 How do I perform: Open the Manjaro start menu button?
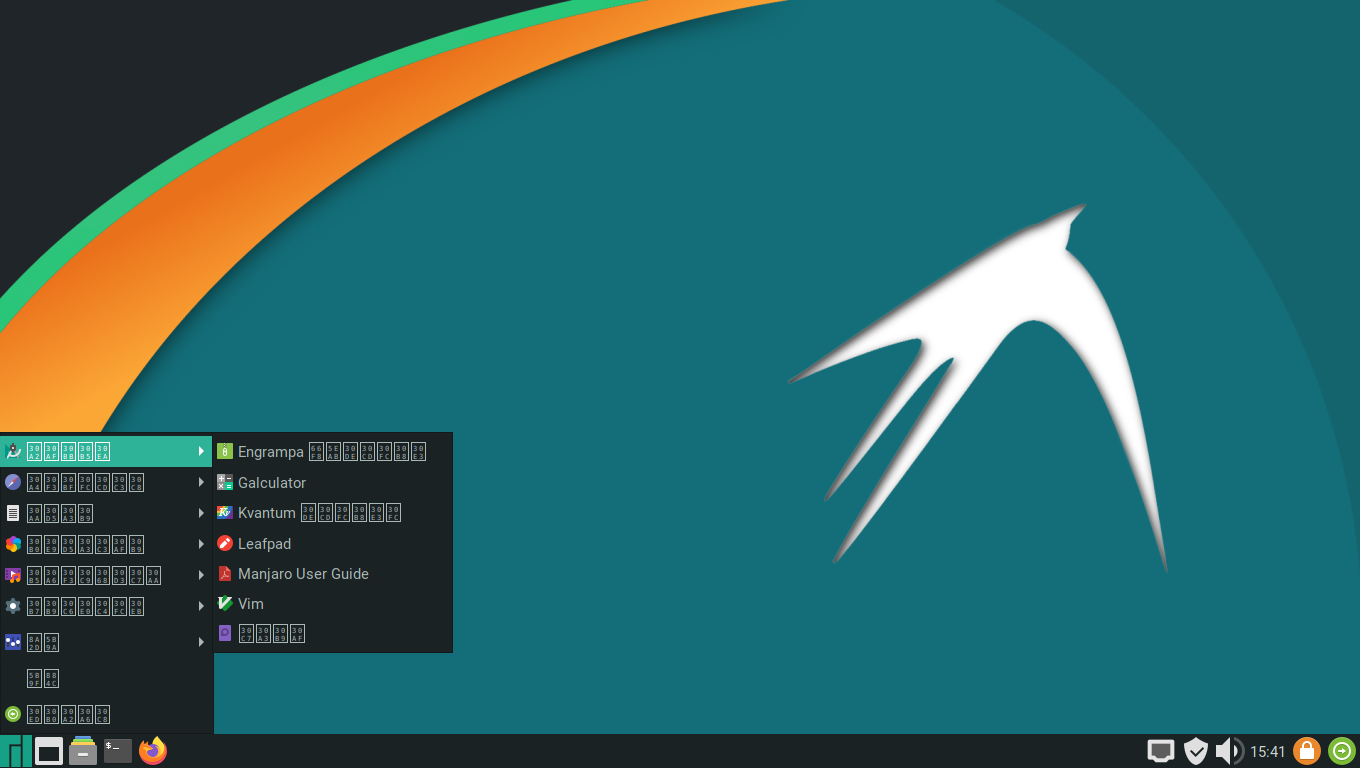click(16, 751)
